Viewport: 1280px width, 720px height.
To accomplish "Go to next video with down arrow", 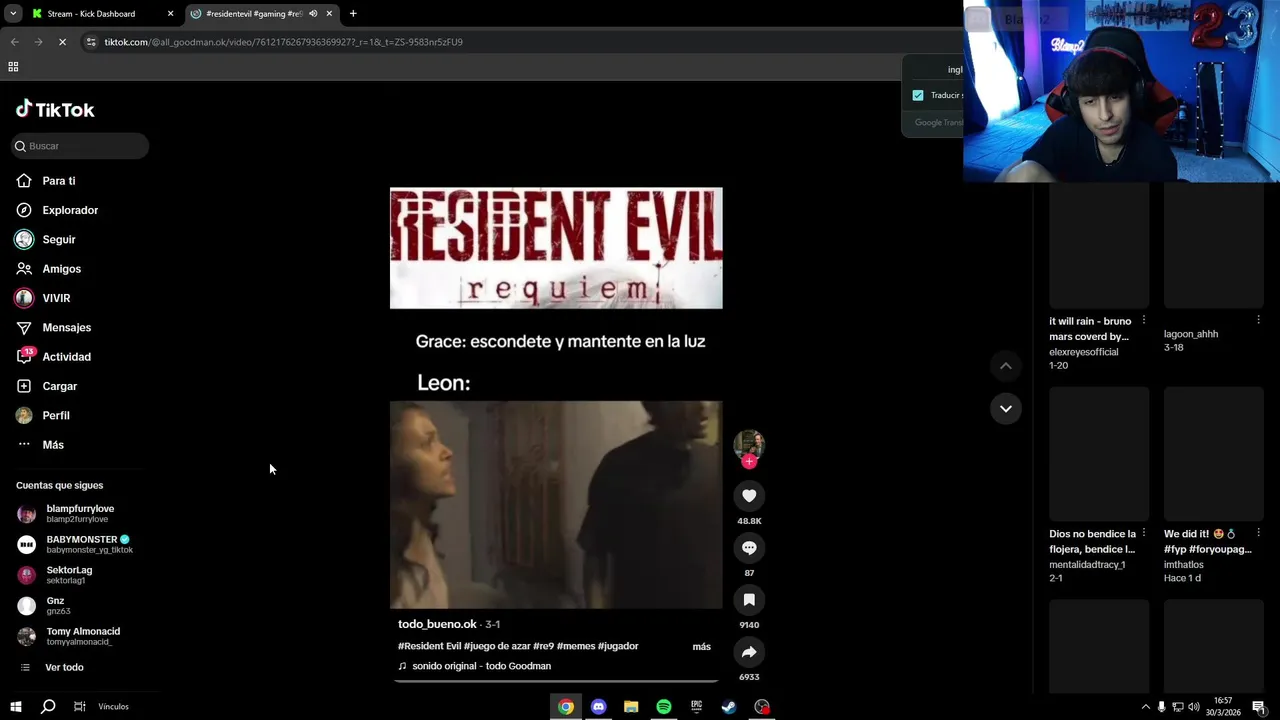I will (x=1006, y=408).
